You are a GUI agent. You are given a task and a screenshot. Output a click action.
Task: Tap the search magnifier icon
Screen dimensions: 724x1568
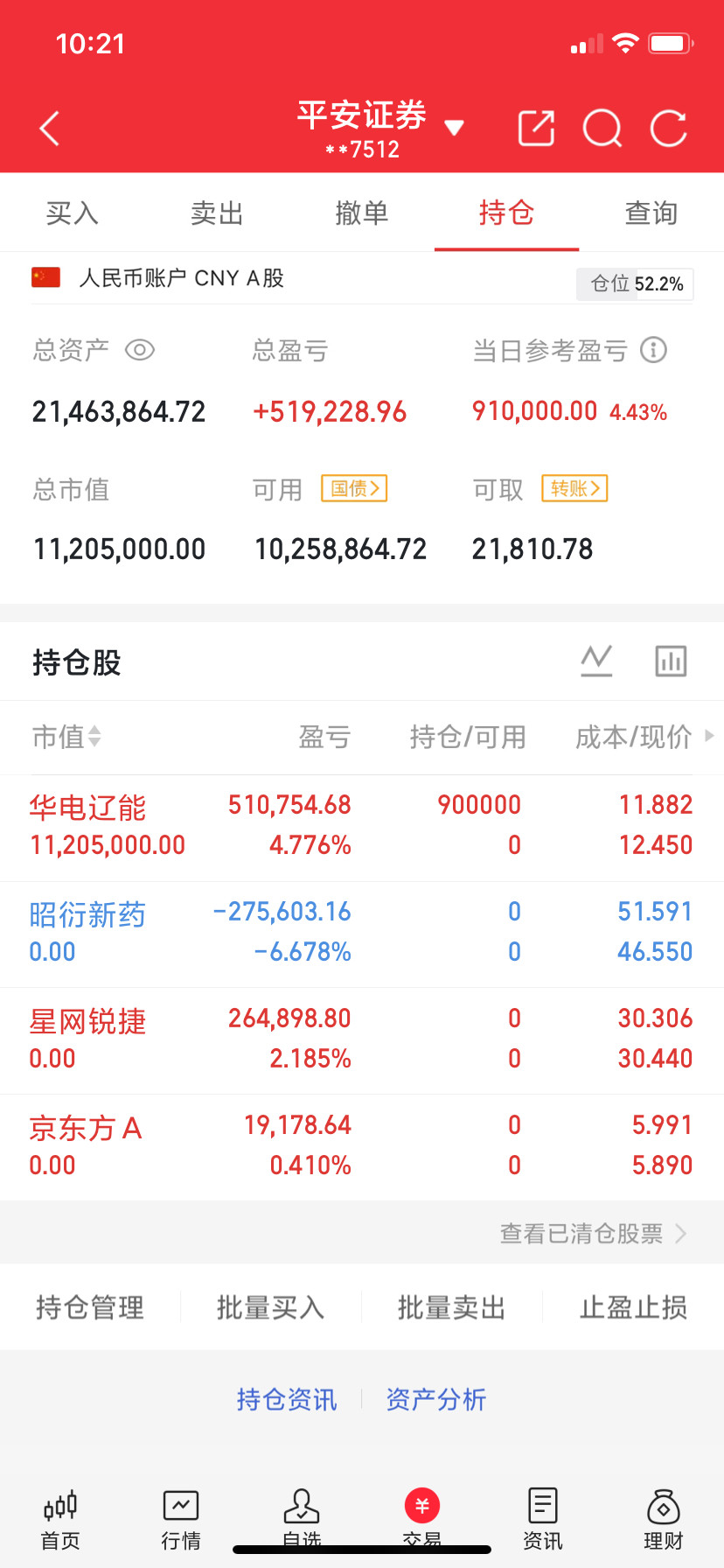click(602, 129)
